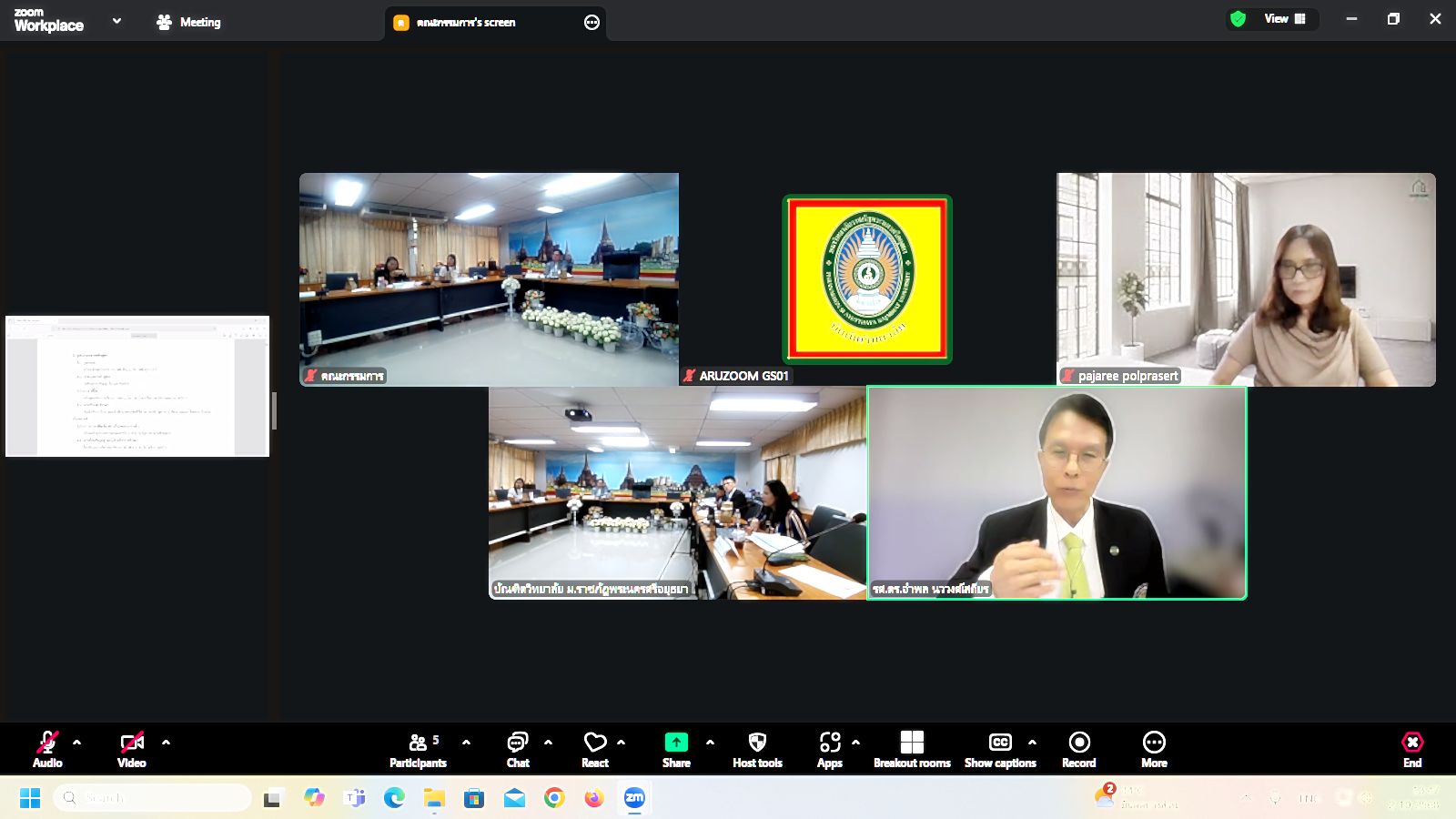Viewport: 1456px width, 819px height.
Task: Toggle Show captions
Action: (x=1000, y=750)
